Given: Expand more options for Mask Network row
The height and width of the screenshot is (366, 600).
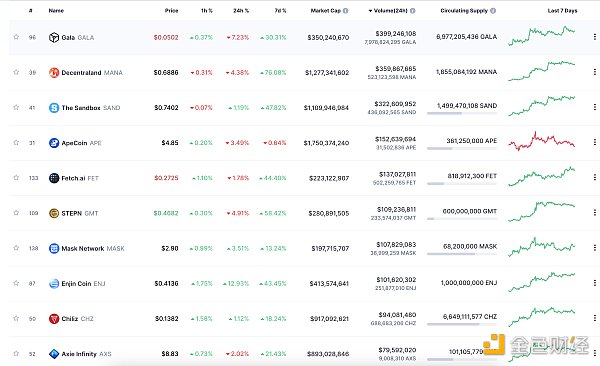Looking at the screenshot, I should [x=595, y=248].
